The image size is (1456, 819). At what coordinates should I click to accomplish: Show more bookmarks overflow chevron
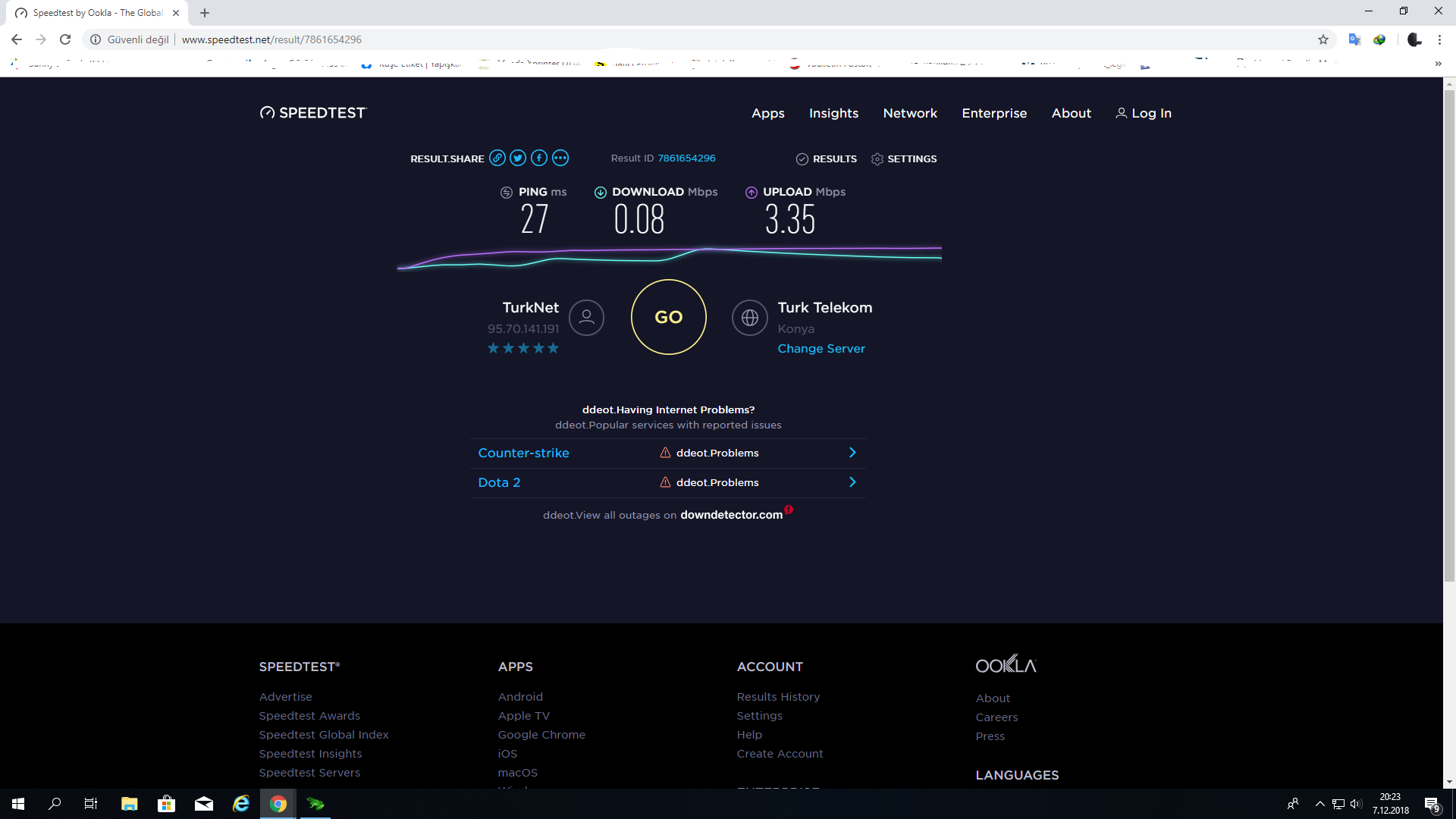[1438, 64]
